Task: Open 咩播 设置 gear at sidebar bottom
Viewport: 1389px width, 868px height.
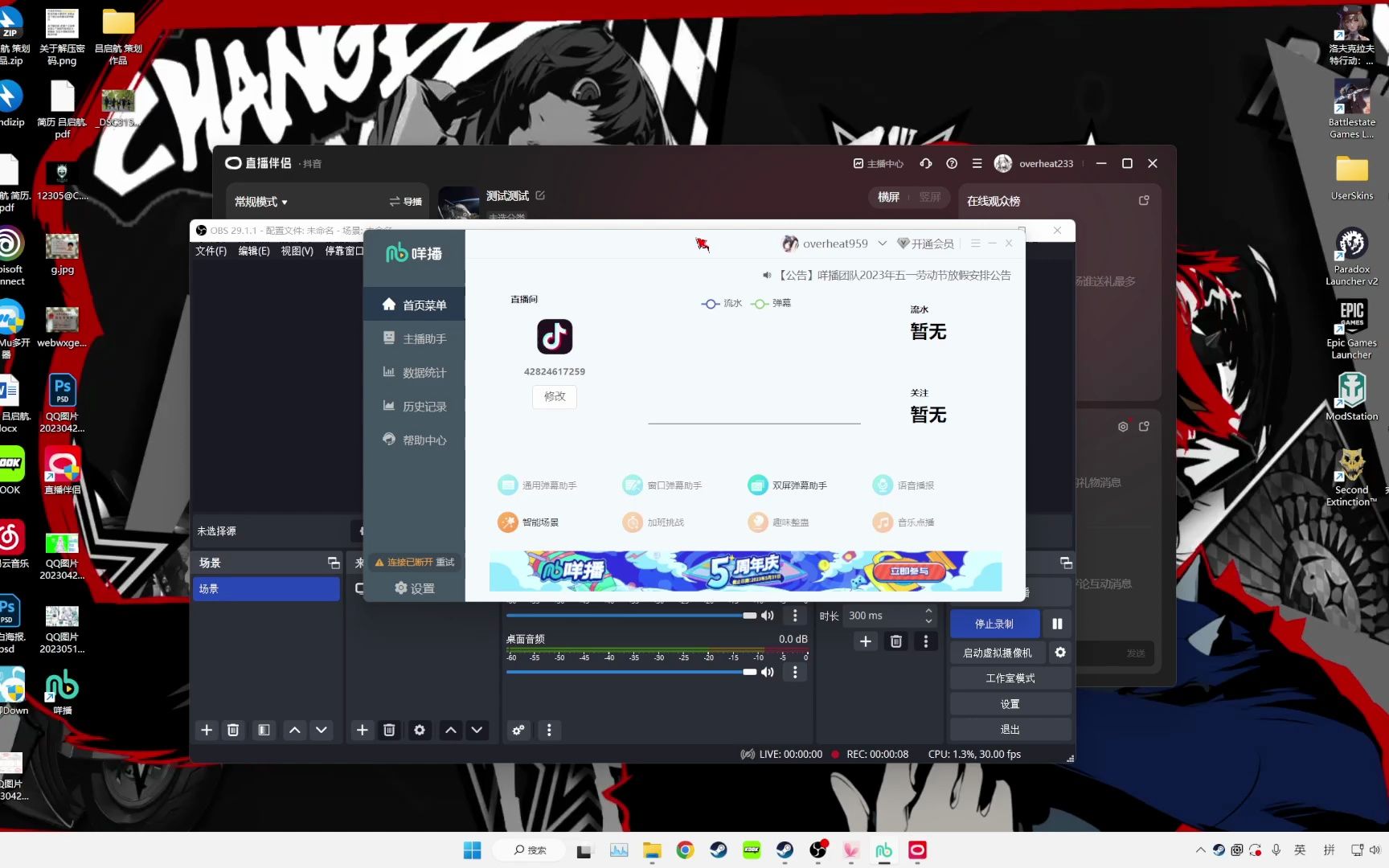Action: coord(414,588)
